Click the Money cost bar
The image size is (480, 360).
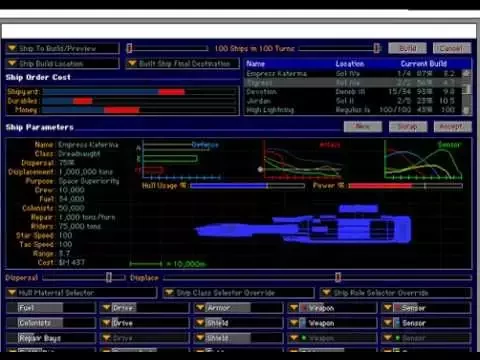[140, 110]
